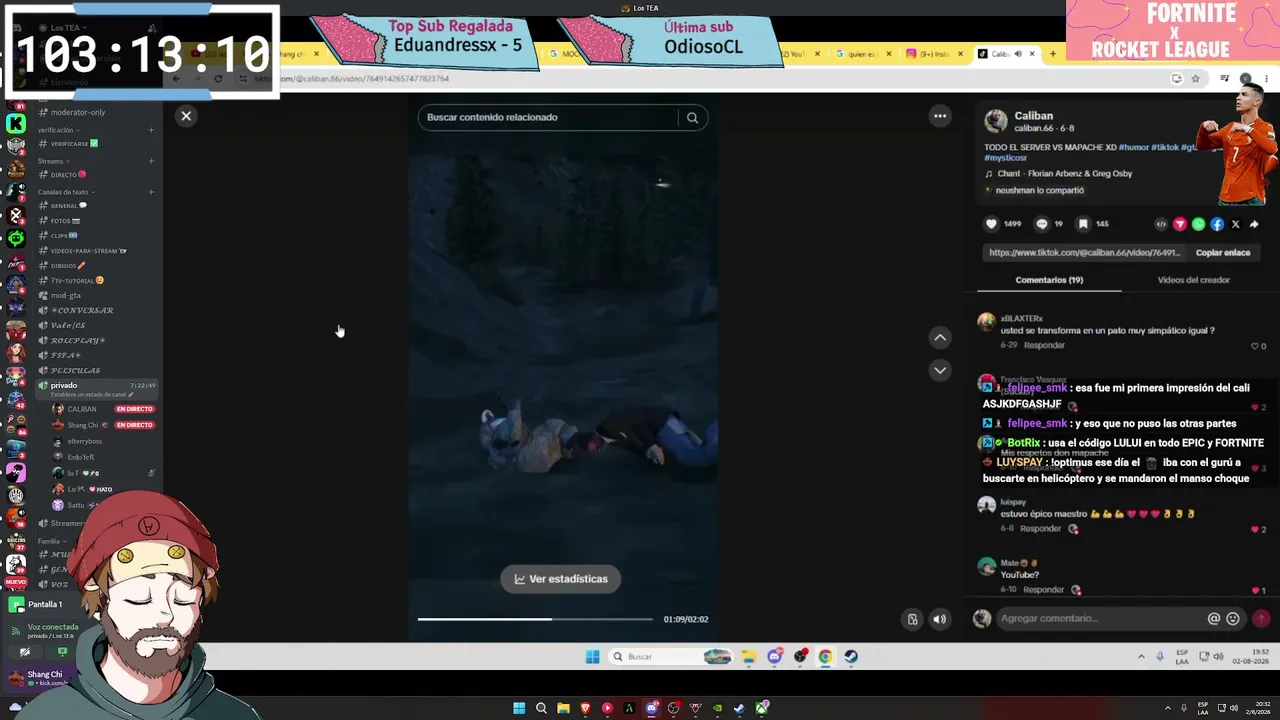Image resolution: width=1280 pixels, height=720 pixels.
Task: Toggle the auto-scroll icon beside volume
Action: coord(912,619)
